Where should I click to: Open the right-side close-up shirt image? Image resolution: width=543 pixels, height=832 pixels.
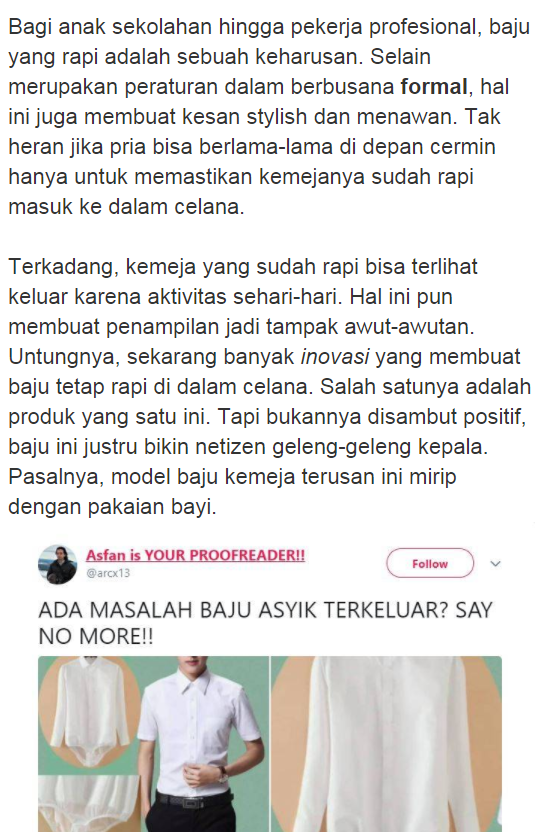tap(387, 744)
